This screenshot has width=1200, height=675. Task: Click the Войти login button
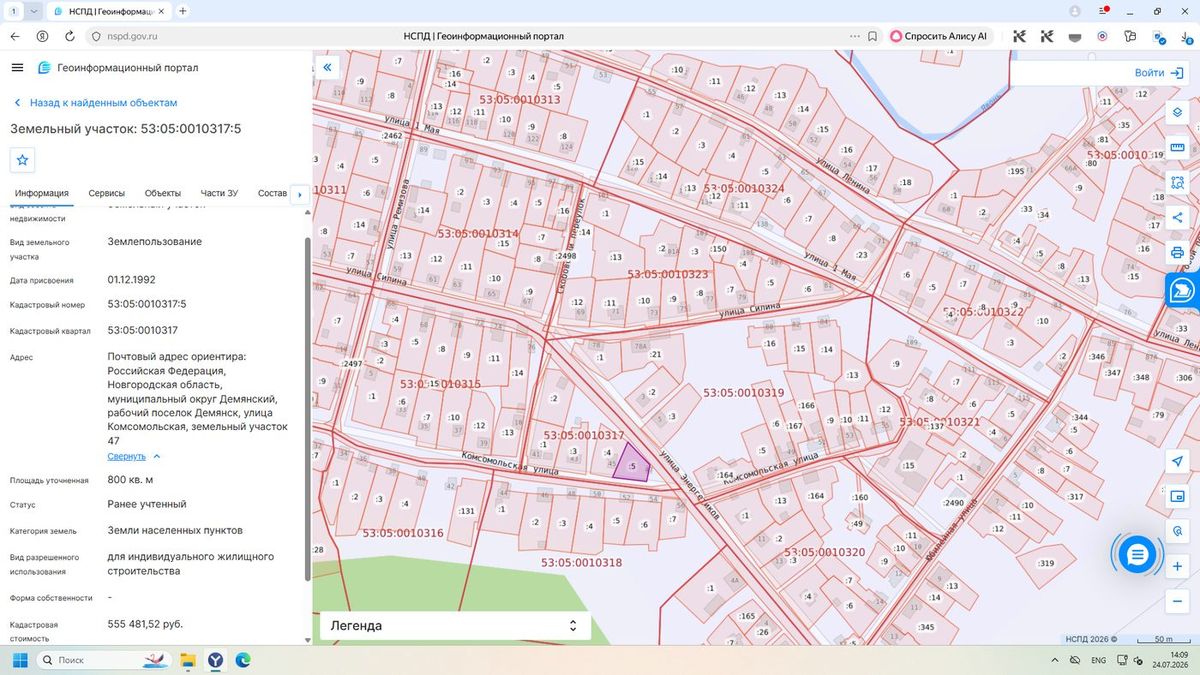(1159, 73)
